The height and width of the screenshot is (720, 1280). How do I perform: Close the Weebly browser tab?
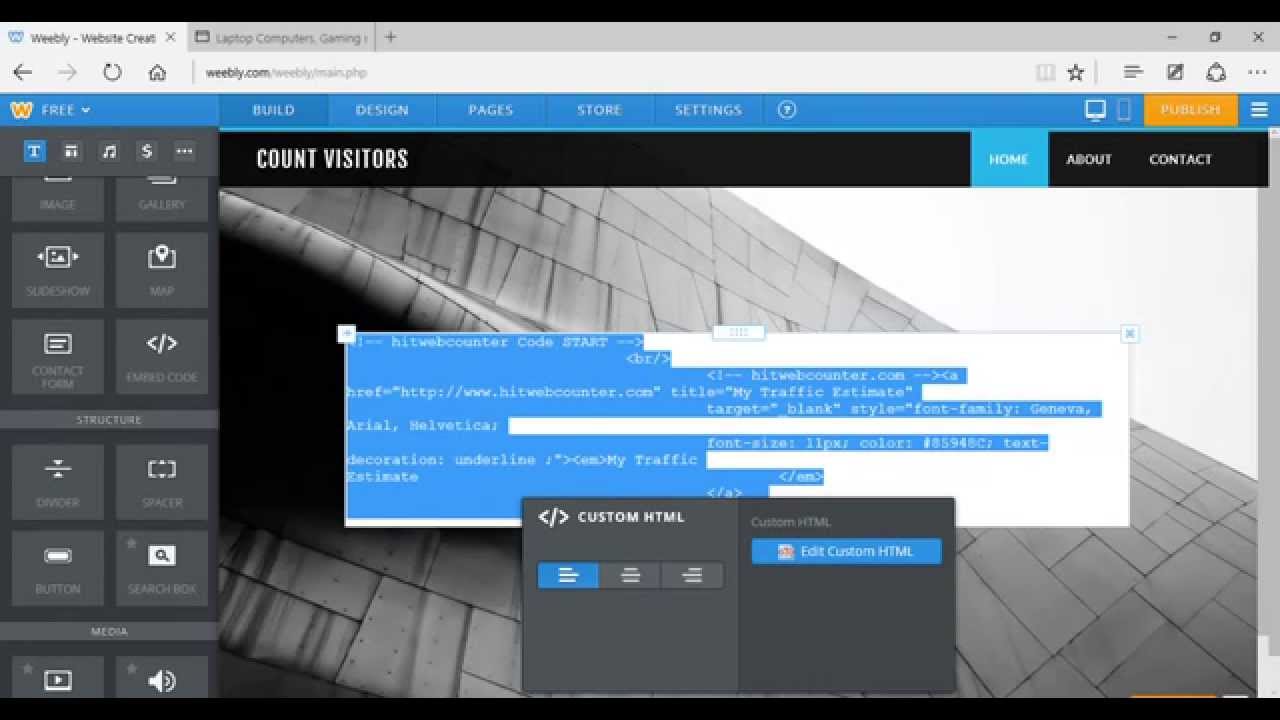click(x=170, y=37)
